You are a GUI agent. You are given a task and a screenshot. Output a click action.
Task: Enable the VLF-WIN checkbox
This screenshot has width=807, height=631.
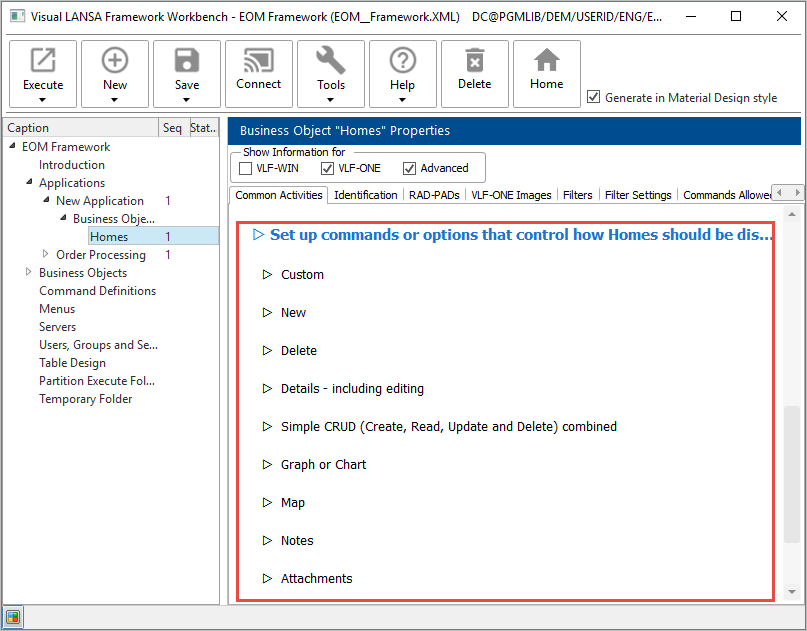point(246,168)
